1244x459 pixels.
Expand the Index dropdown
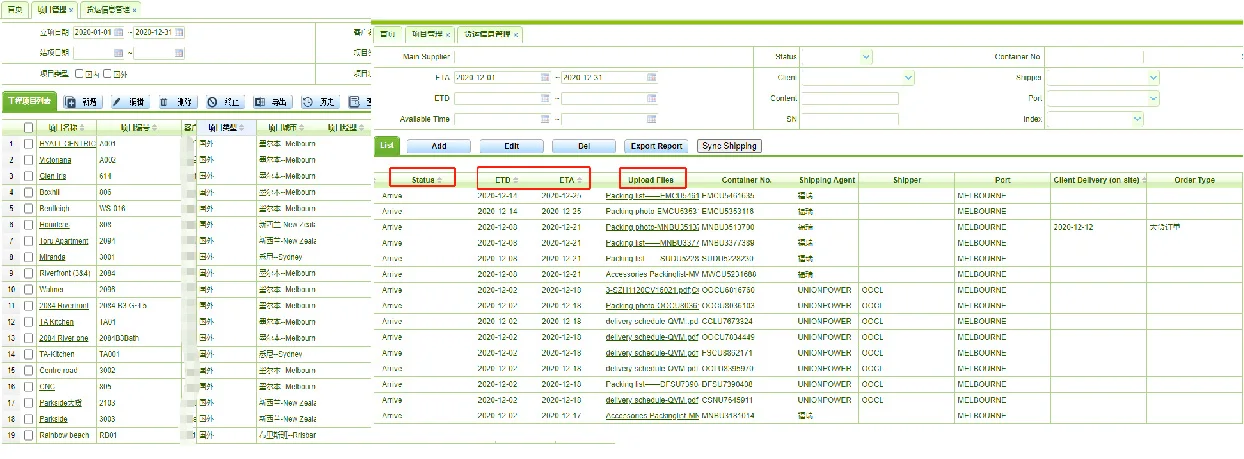pyautogui.click(x=1137, y=119)
